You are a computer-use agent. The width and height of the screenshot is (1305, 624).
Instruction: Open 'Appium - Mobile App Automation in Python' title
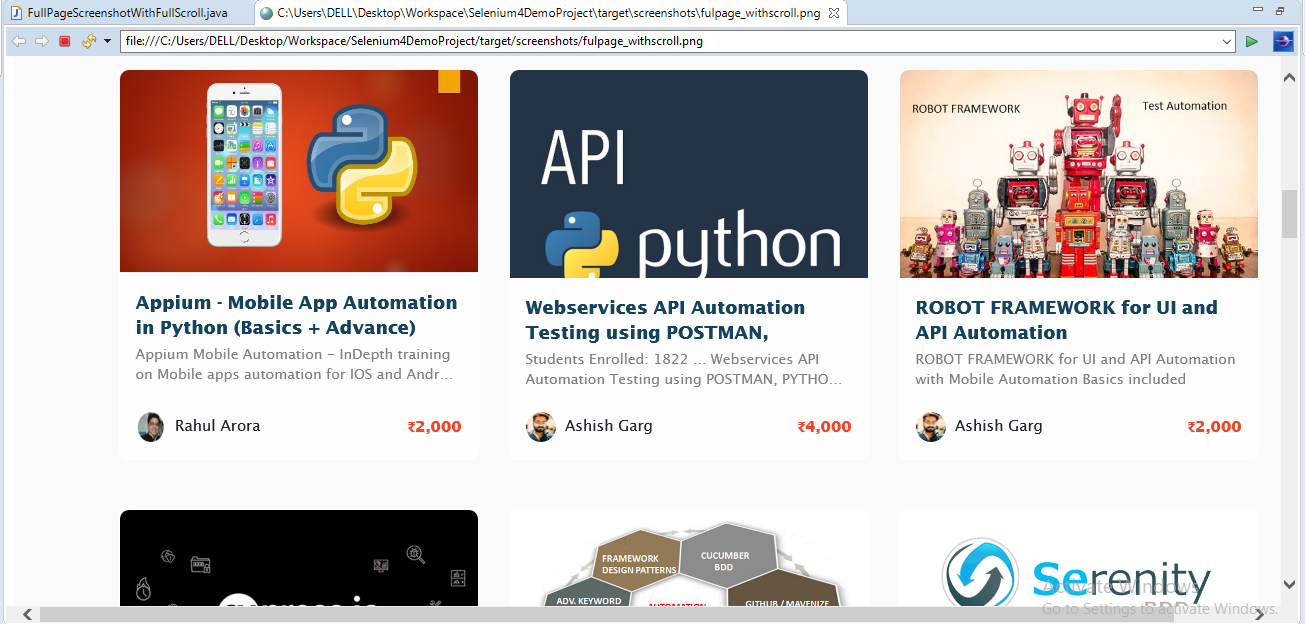click(296, 315)
